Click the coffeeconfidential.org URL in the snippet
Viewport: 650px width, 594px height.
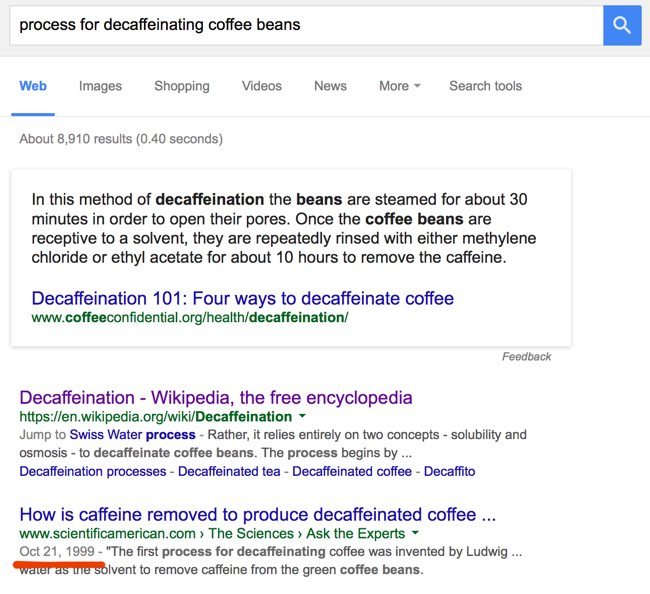(x=190, y=318)
